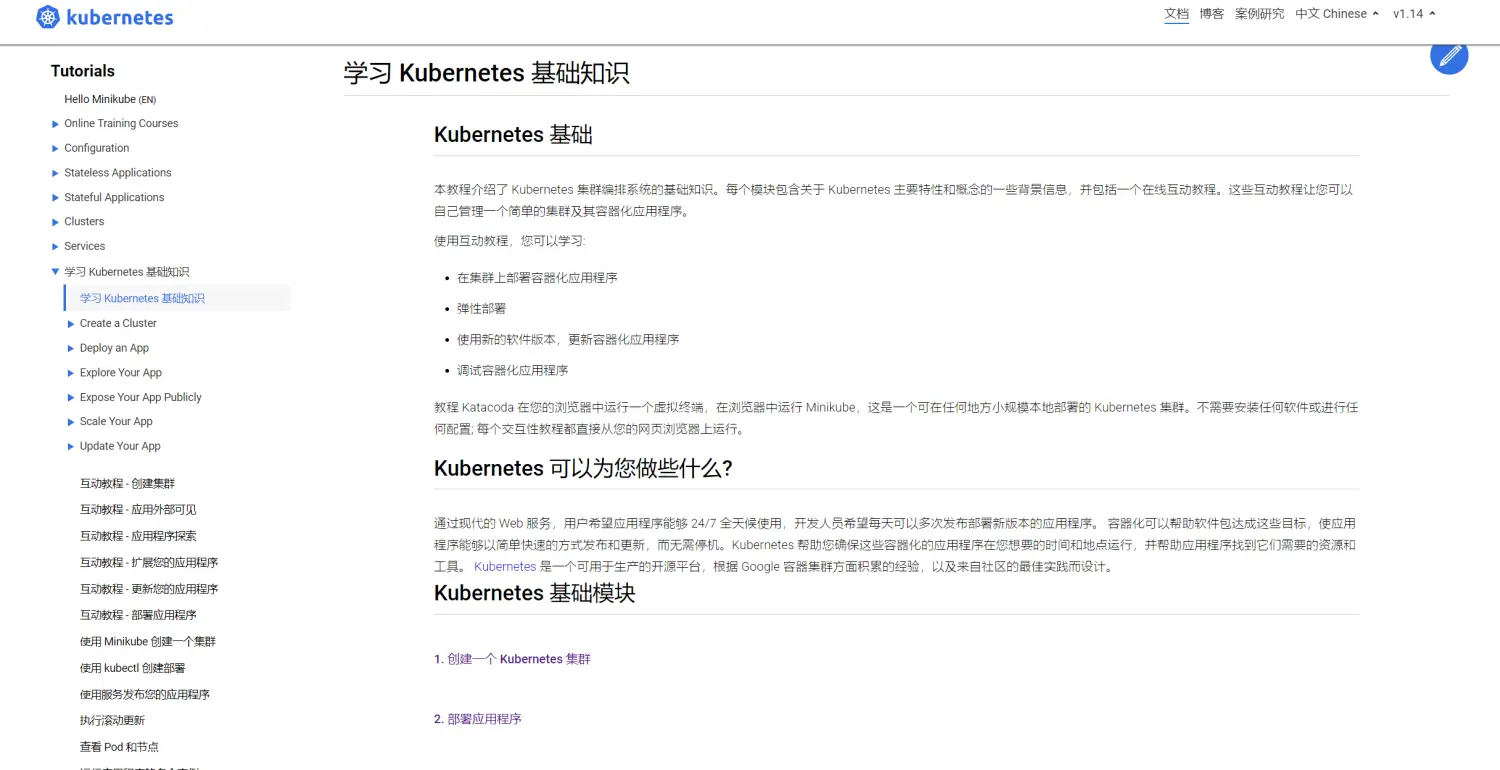Open module 1. 创建一个 Kubernetes 集群
The image size is (1500, 770).
[x=512, y=659]
